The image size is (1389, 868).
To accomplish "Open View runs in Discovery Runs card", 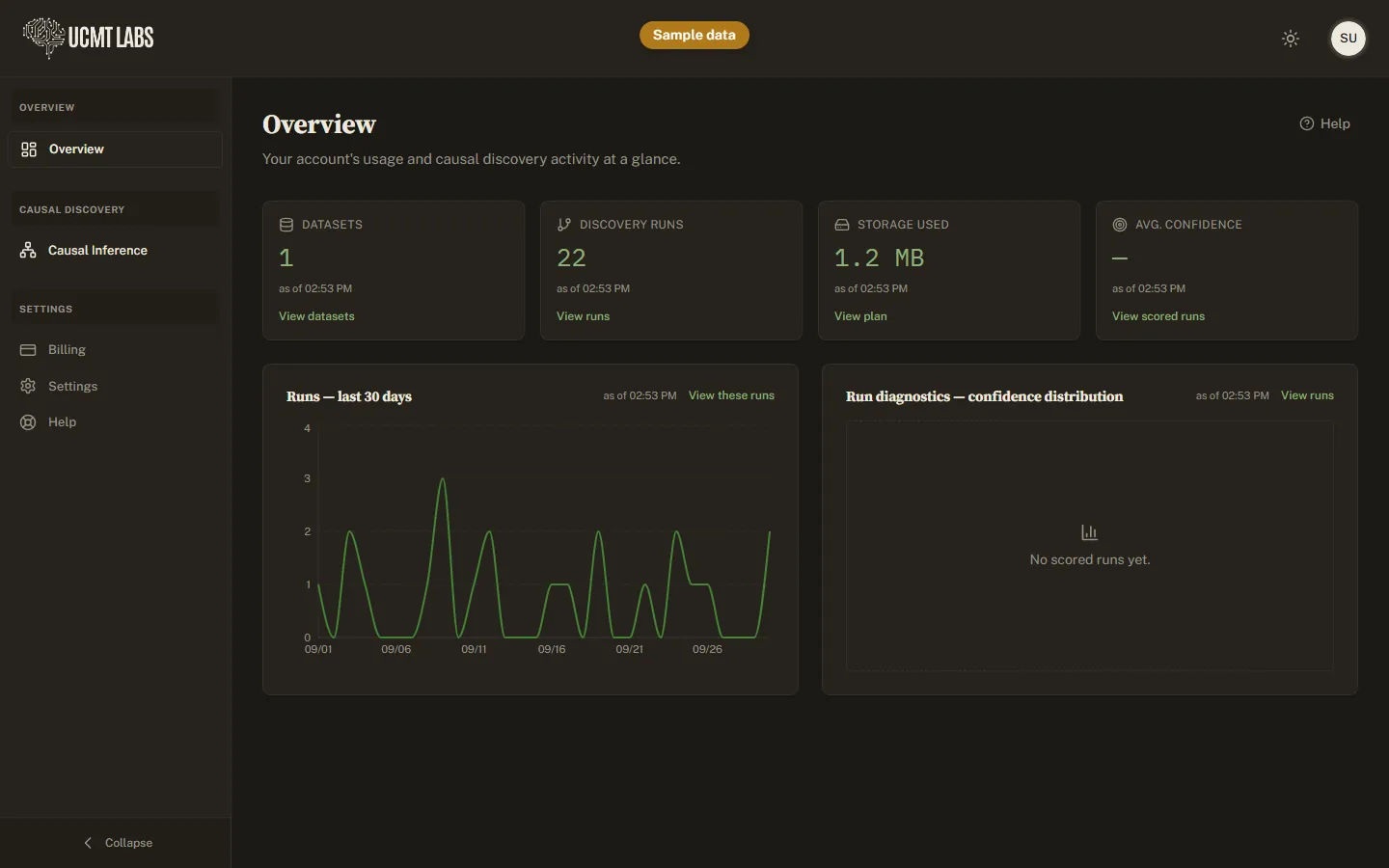I will pyautogui.click(x=584, y=316).
